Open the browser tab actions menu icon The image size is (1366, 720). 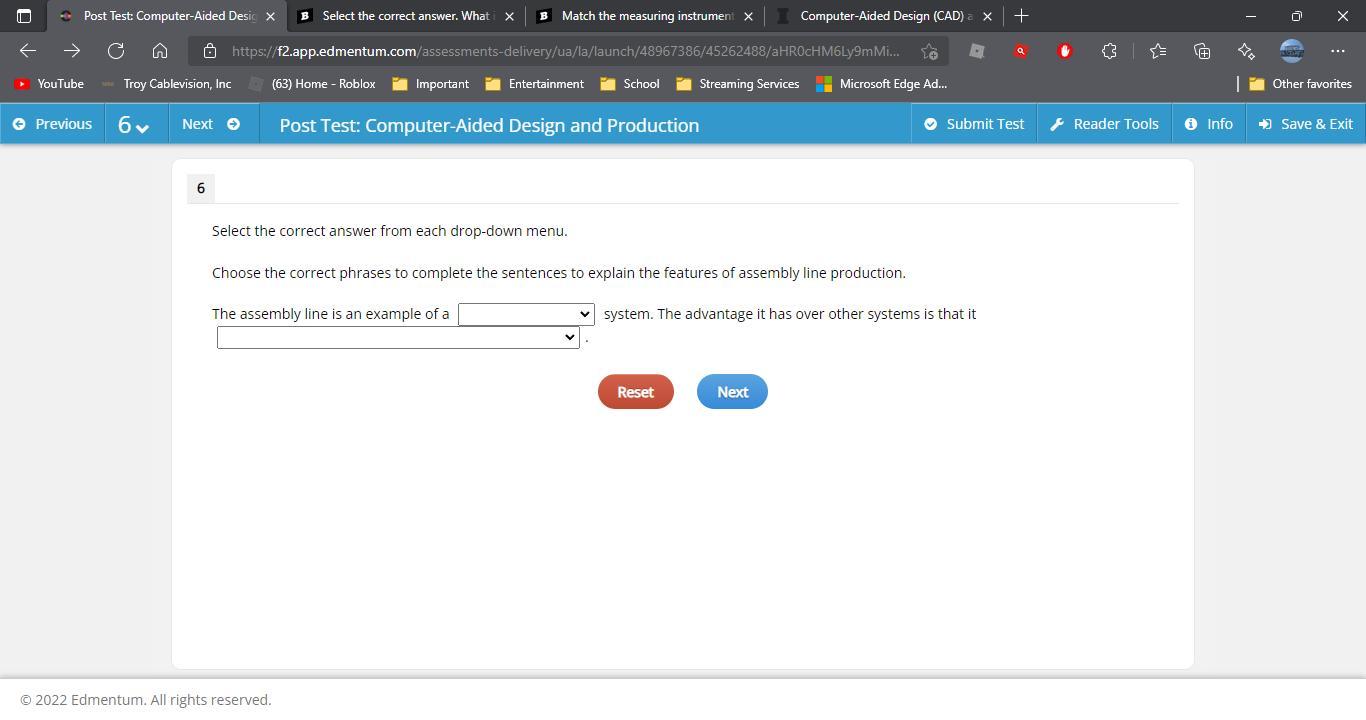pyautogui.click(x=24, y=16)
